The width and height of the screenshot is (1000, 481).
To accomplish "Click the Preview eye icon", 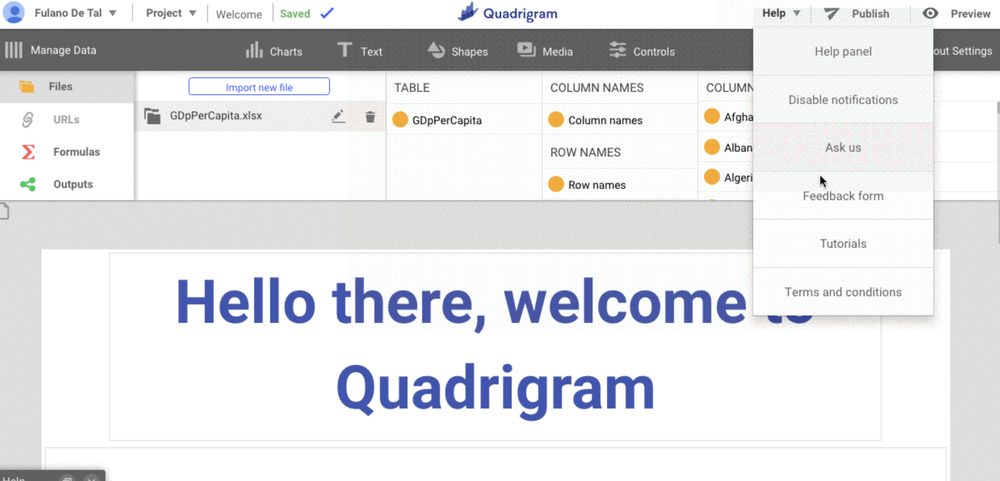I will point(930,13).
